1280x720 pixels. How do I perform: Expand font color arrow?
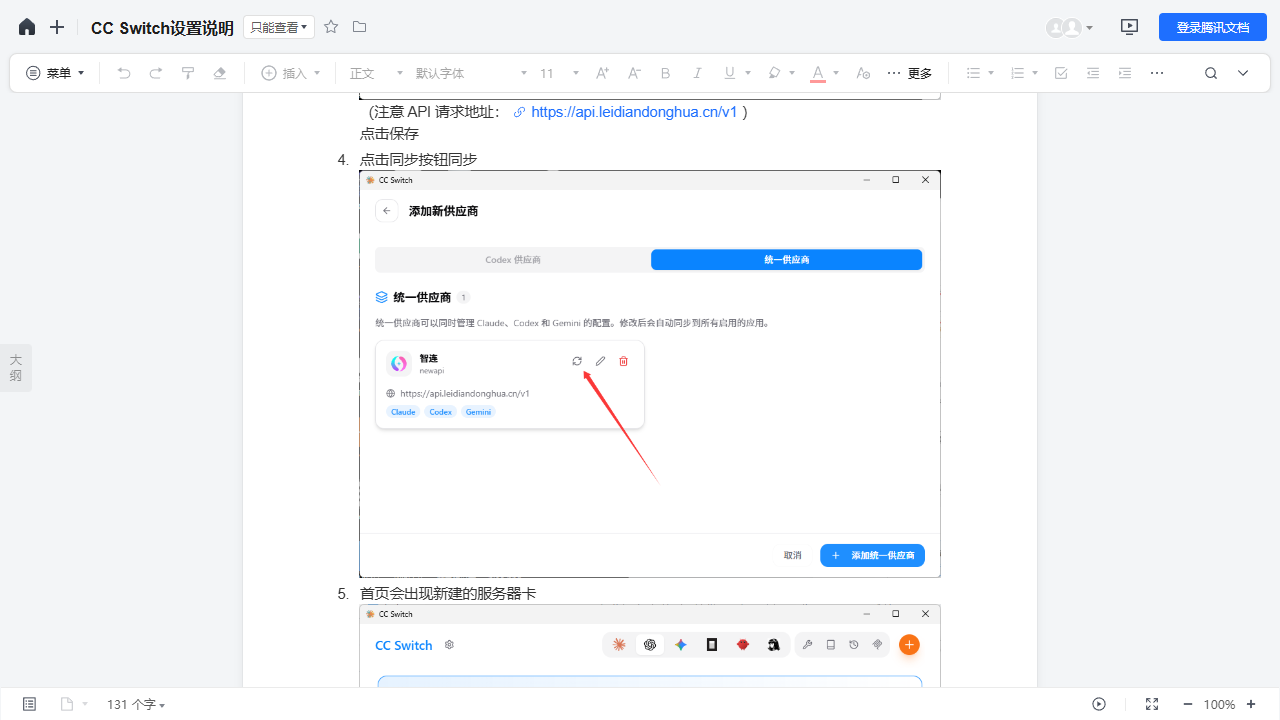[x=836, y=73]
